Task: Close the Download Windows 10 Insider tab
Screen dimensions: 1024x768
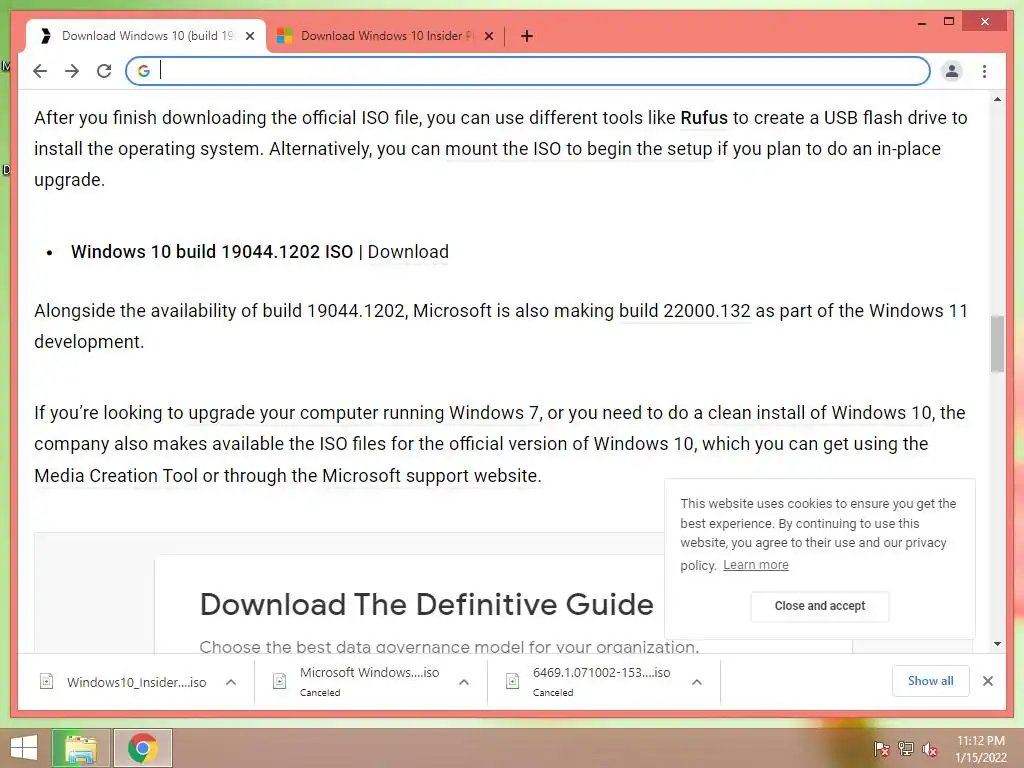Action: (488, 36)
